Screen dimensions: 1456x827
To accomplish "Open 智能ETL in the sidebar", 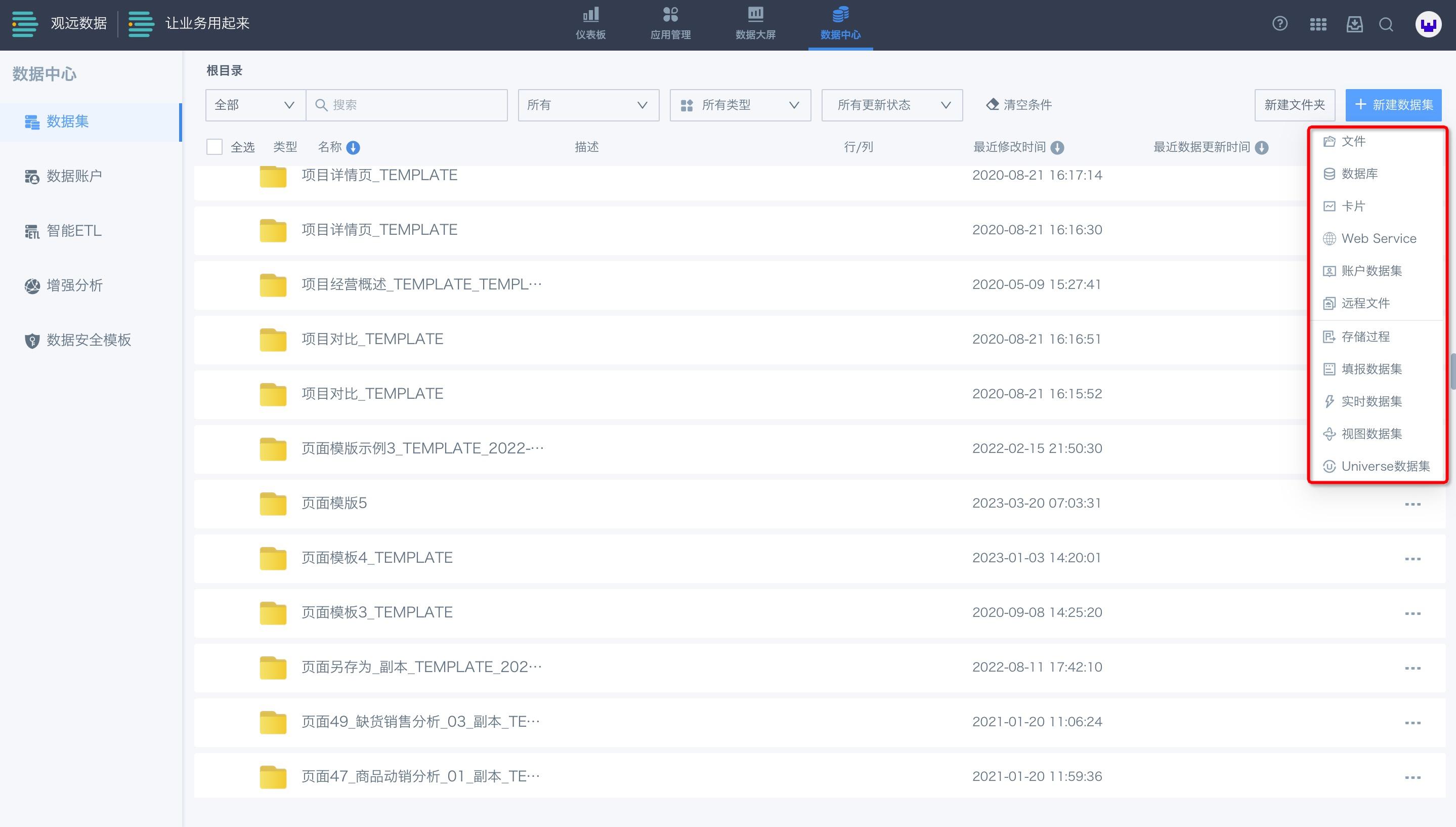I will (x=74, y=231).
